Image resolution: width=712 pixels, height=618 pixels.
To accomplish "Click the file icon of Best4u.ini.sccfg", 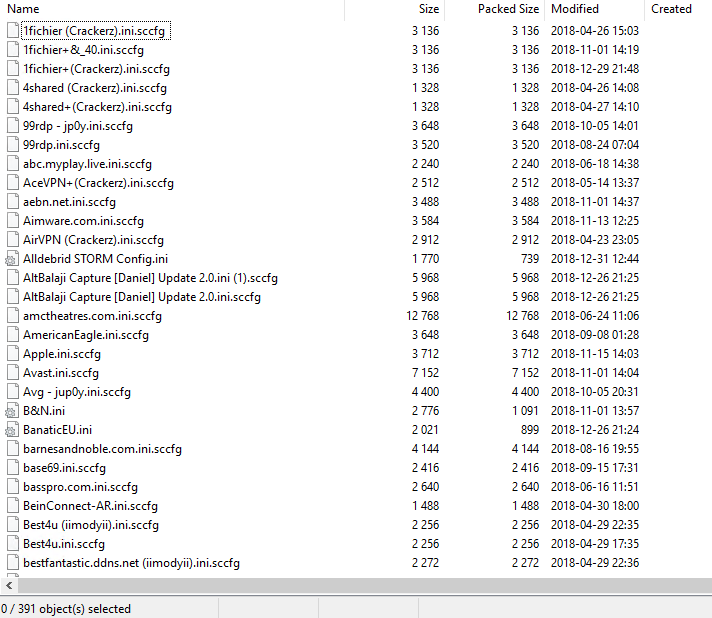I will click(x=13, y=544).
